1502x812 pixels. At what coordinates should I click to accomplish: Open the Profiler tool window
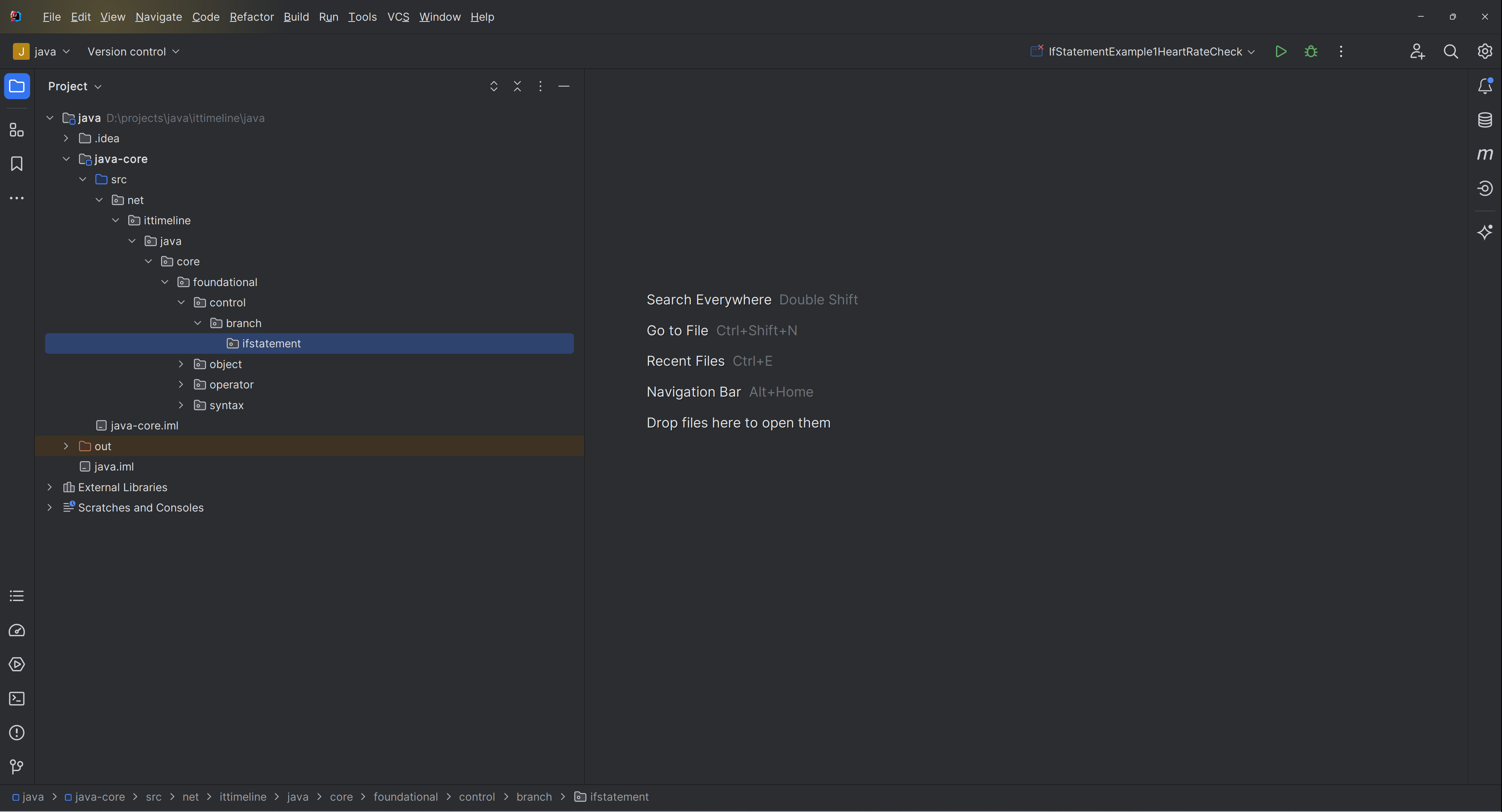coord(17,630)
